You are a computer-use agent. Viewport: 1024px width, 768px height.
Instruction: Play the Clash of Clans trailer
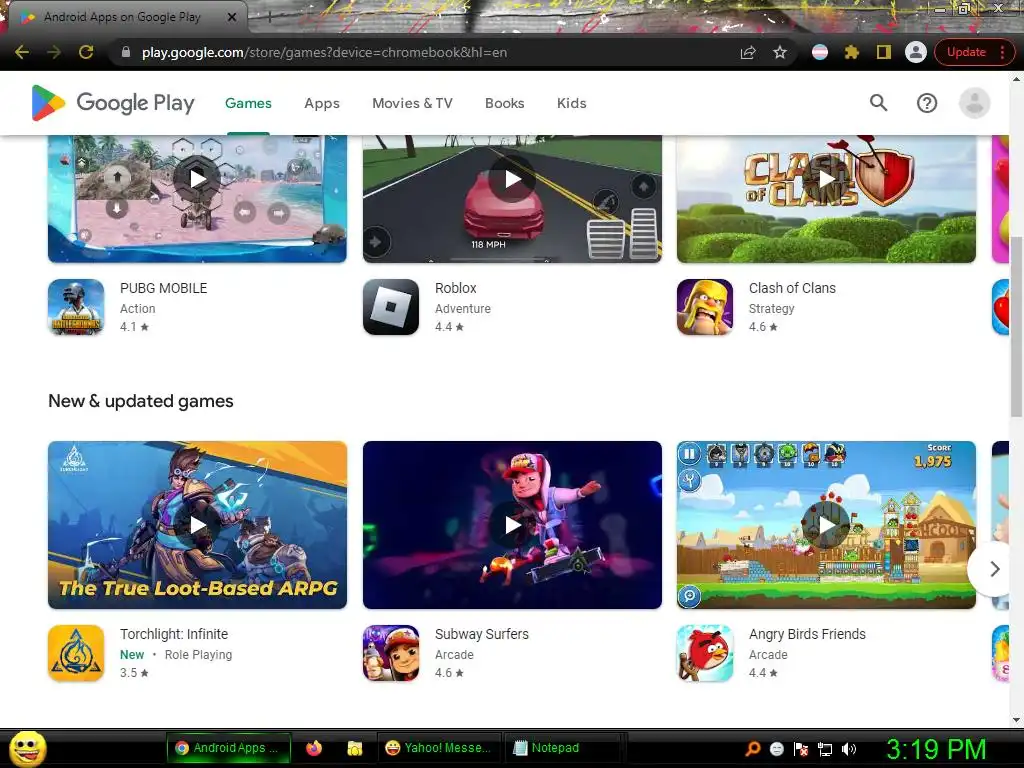(x=827, y=178)
